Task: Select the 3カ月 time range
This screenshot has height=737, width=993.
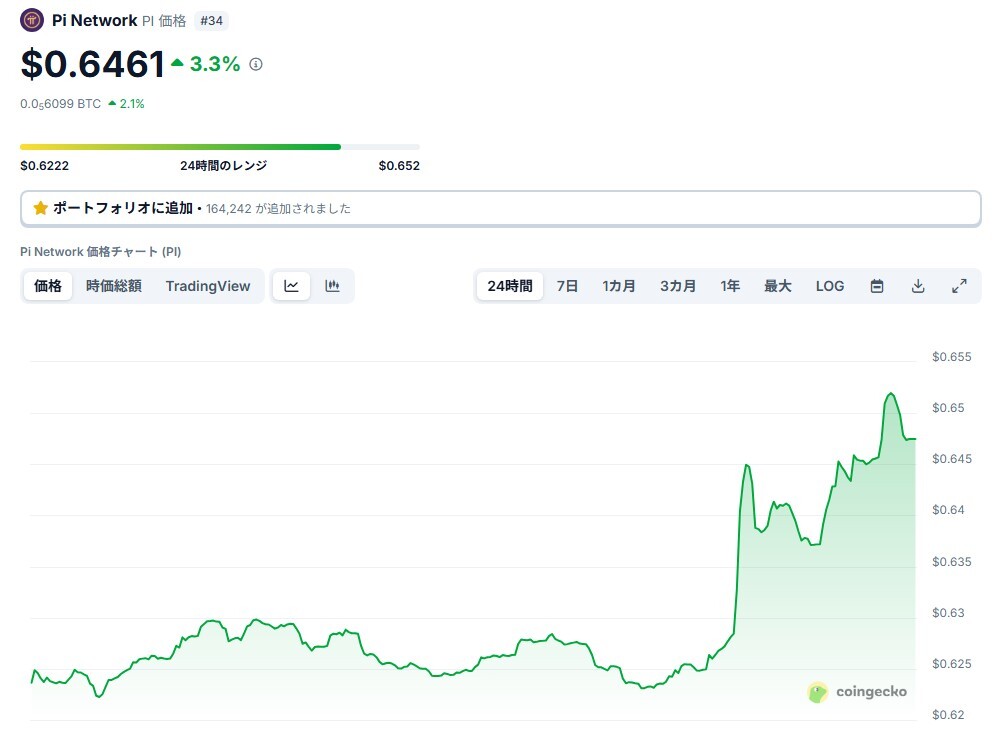Action: pyautogui.click(x=678, y=286)
